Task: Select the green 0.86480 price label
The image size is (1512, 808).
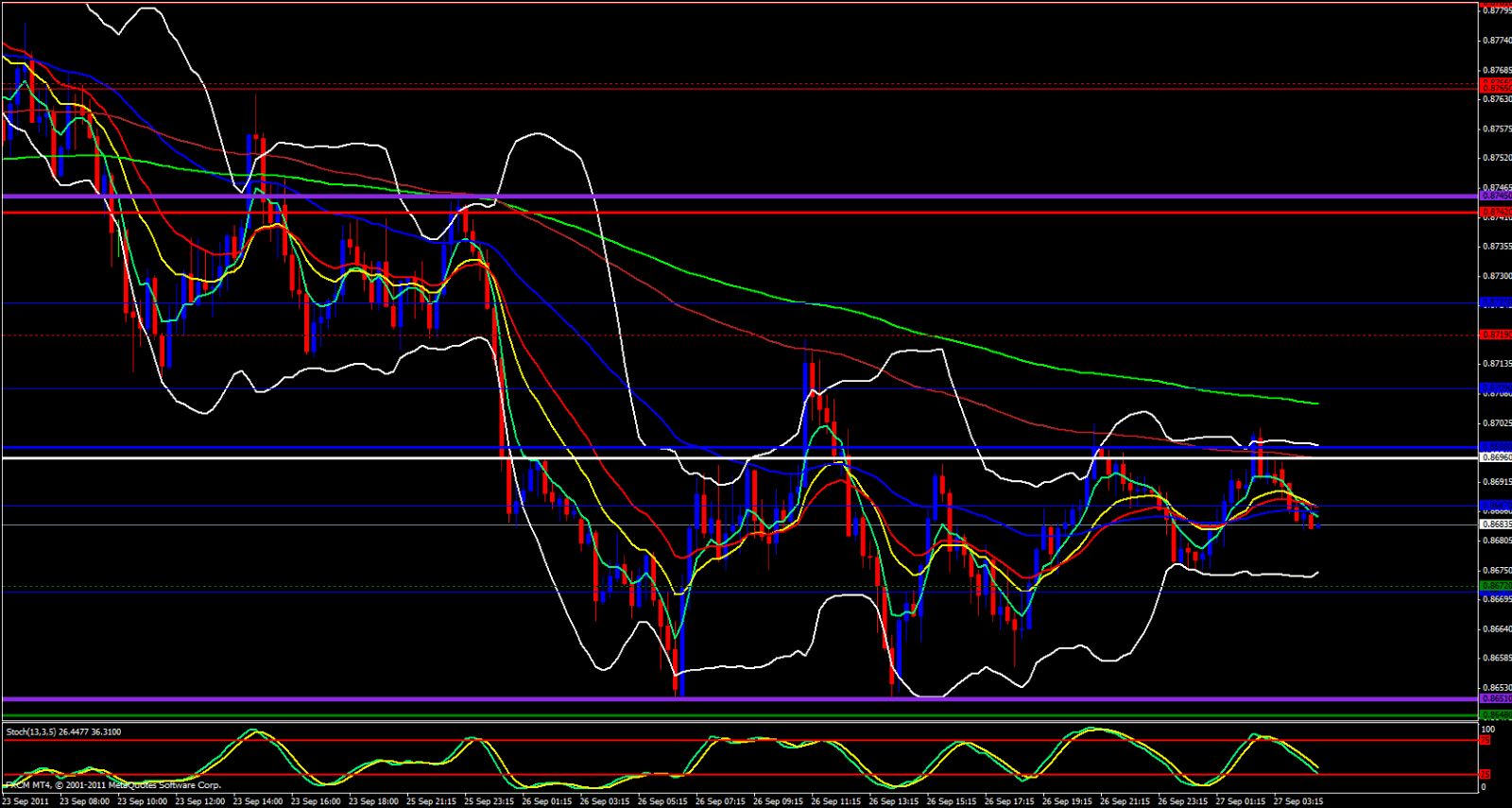Action: 1496,715
